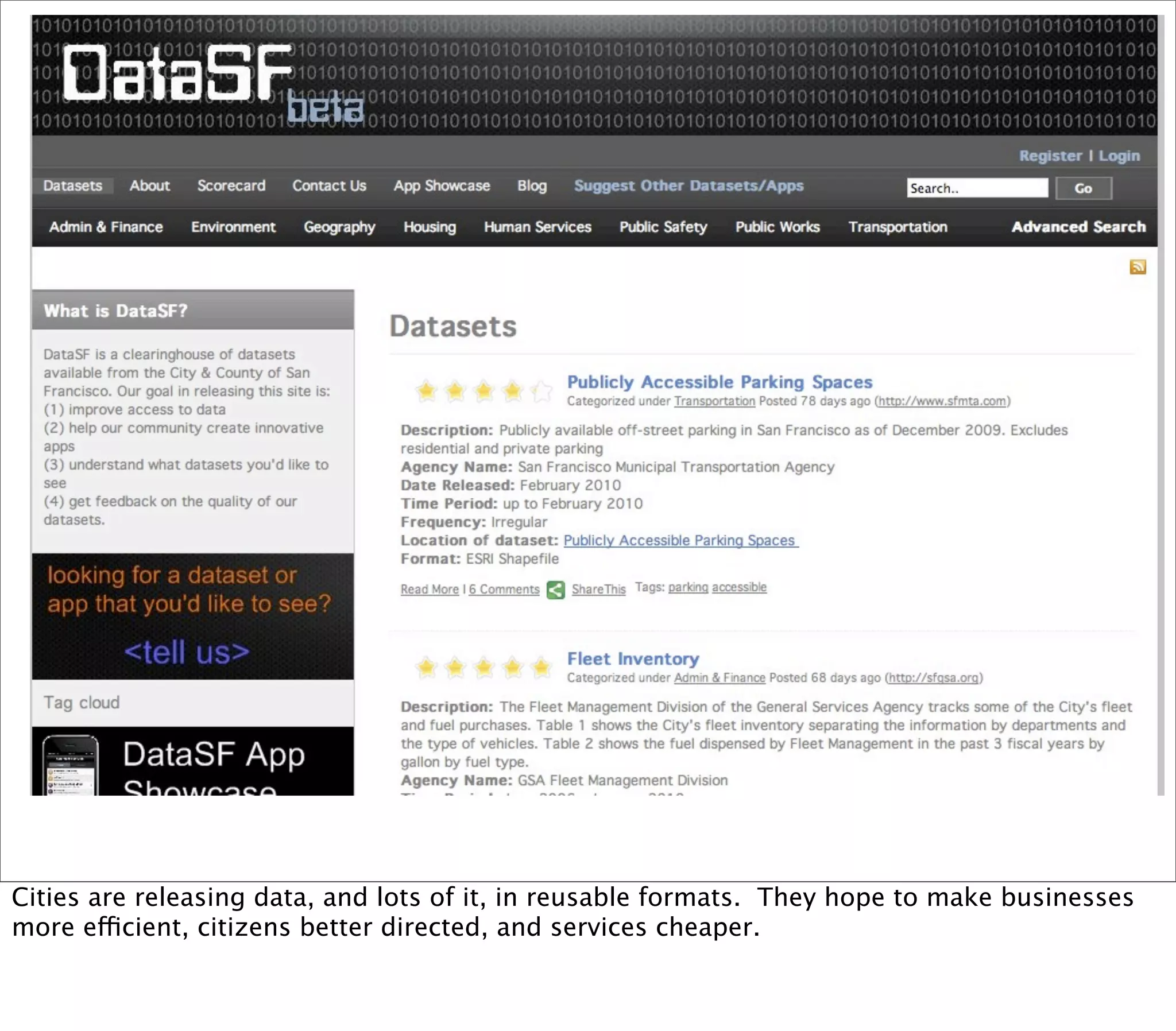1176x1031 pixels.
Task: Click the Register link
Action: point(1050,156)
